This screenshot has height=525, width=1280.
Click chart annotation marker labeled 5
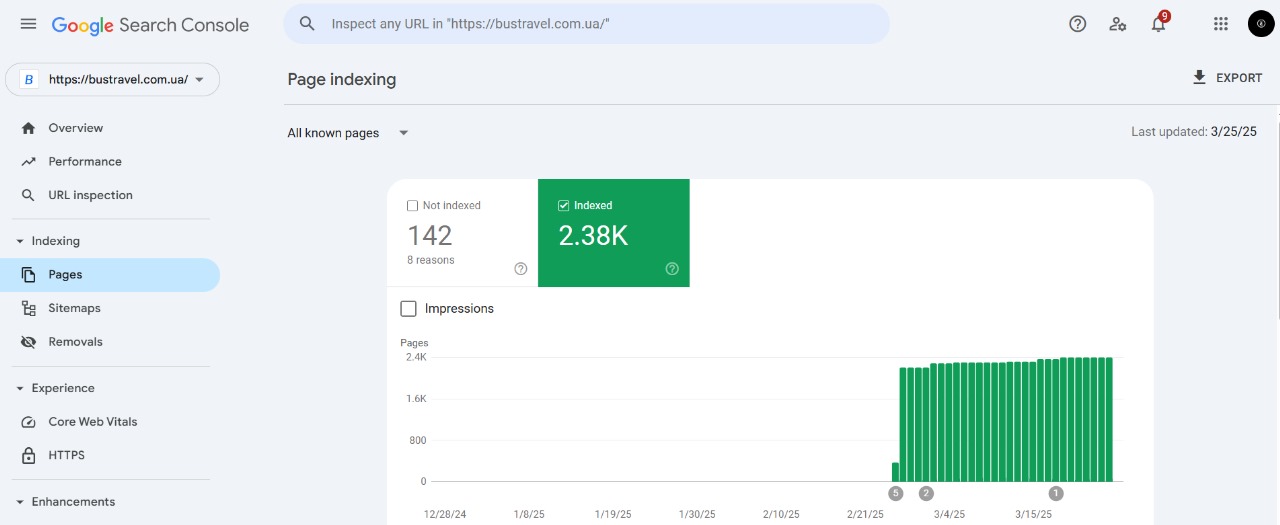pos(895,493)
